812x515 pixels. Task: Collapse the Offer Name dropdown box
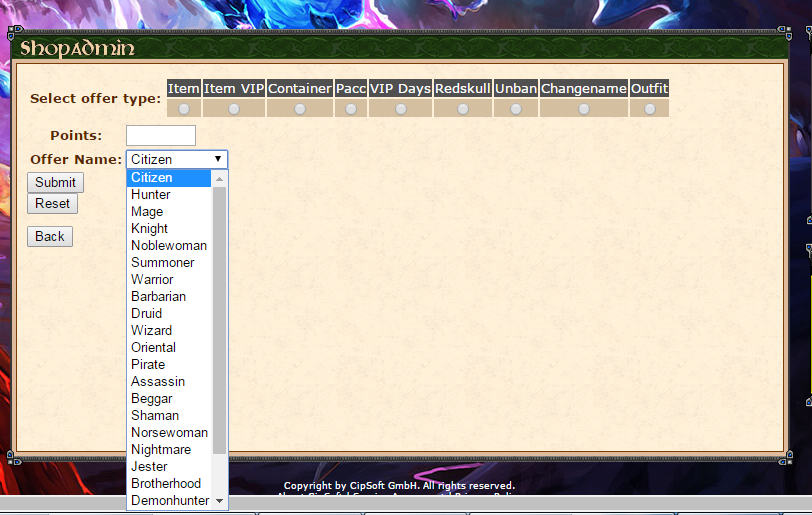pos(177,159)
